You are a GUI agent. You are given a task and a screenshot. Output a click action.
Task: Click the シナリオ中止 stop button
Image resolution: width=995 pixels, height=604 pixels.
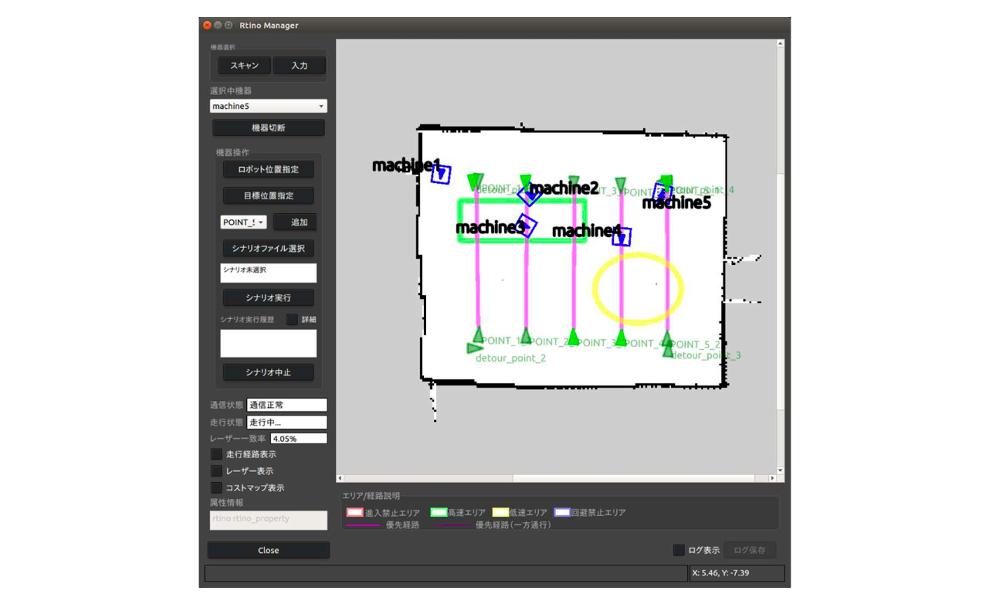point(268,372)
